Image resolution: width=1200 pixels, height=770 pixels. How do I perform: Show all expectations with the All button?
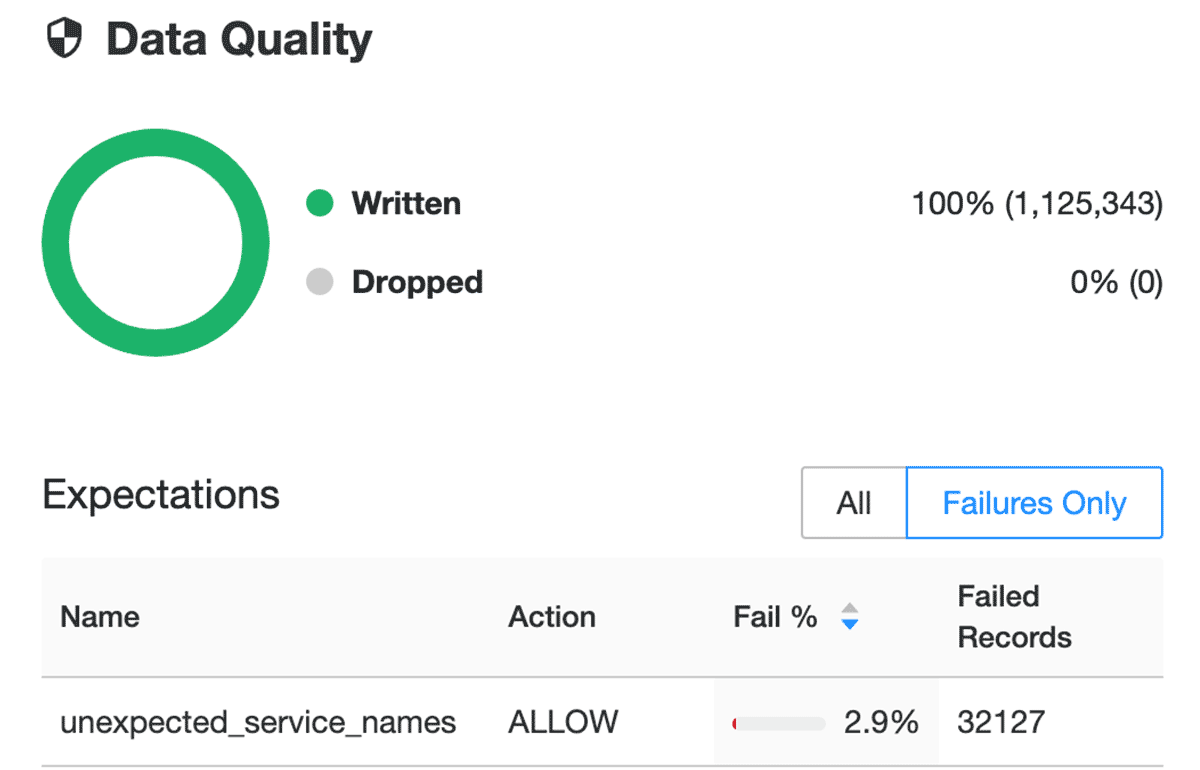[853, 502]
